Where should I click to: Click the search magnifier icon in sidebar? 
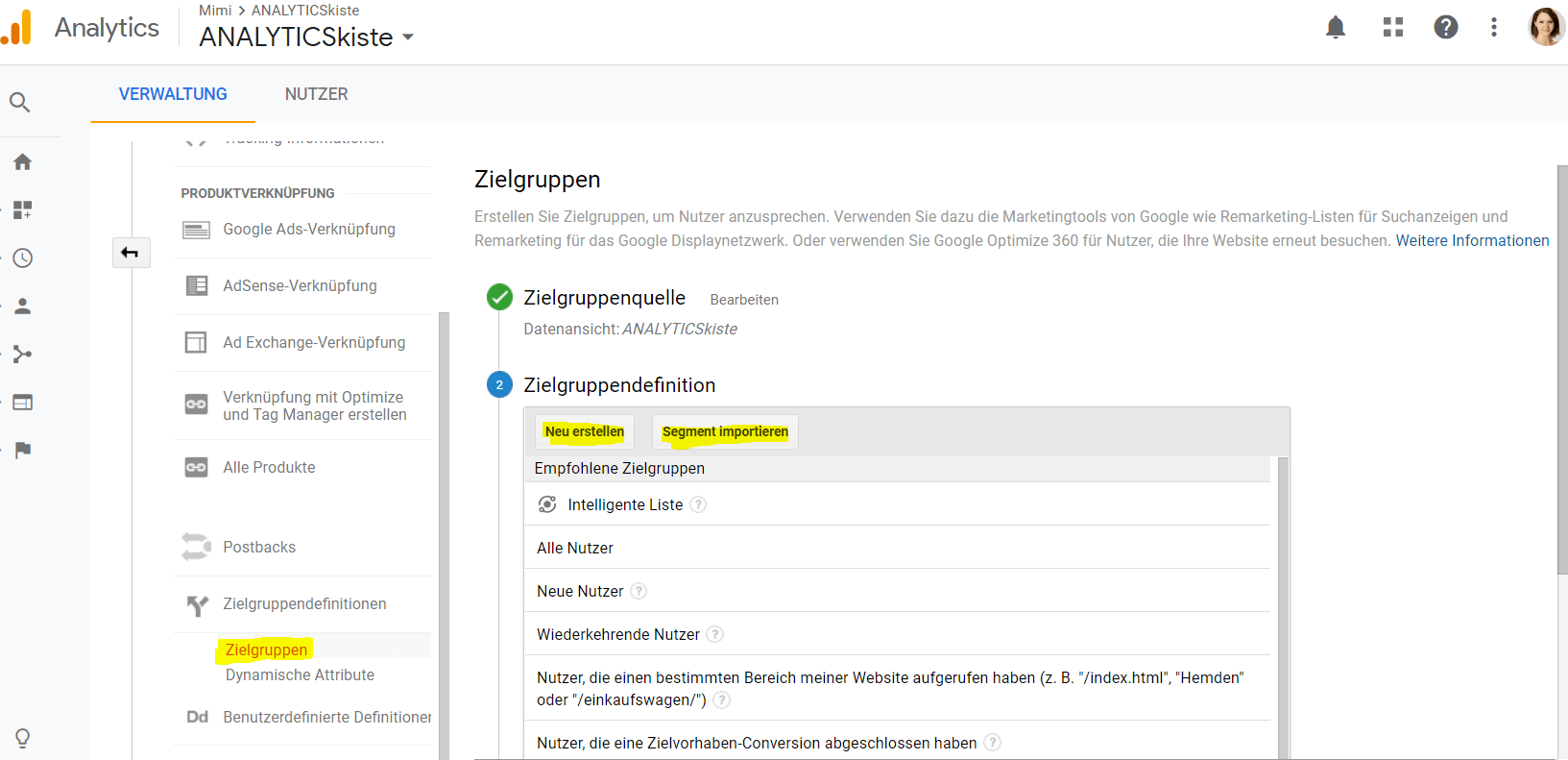coord(19,102)
